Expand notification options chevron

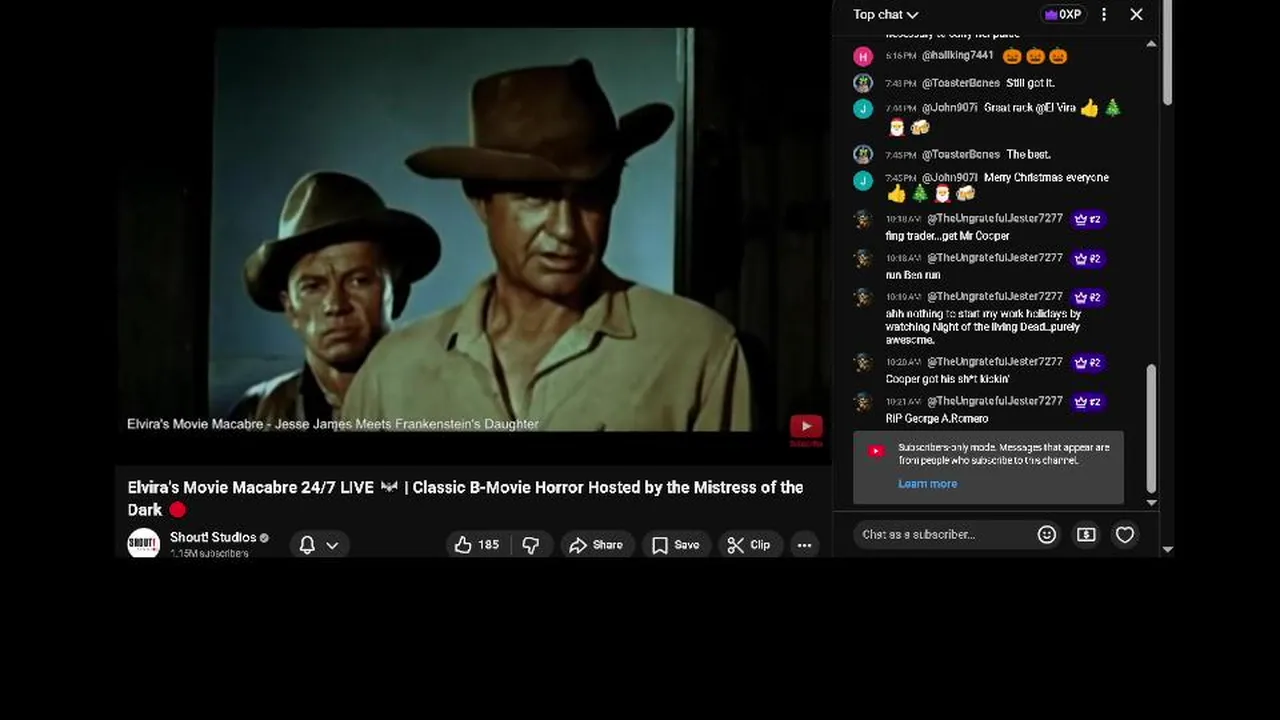tap(332, 545)
